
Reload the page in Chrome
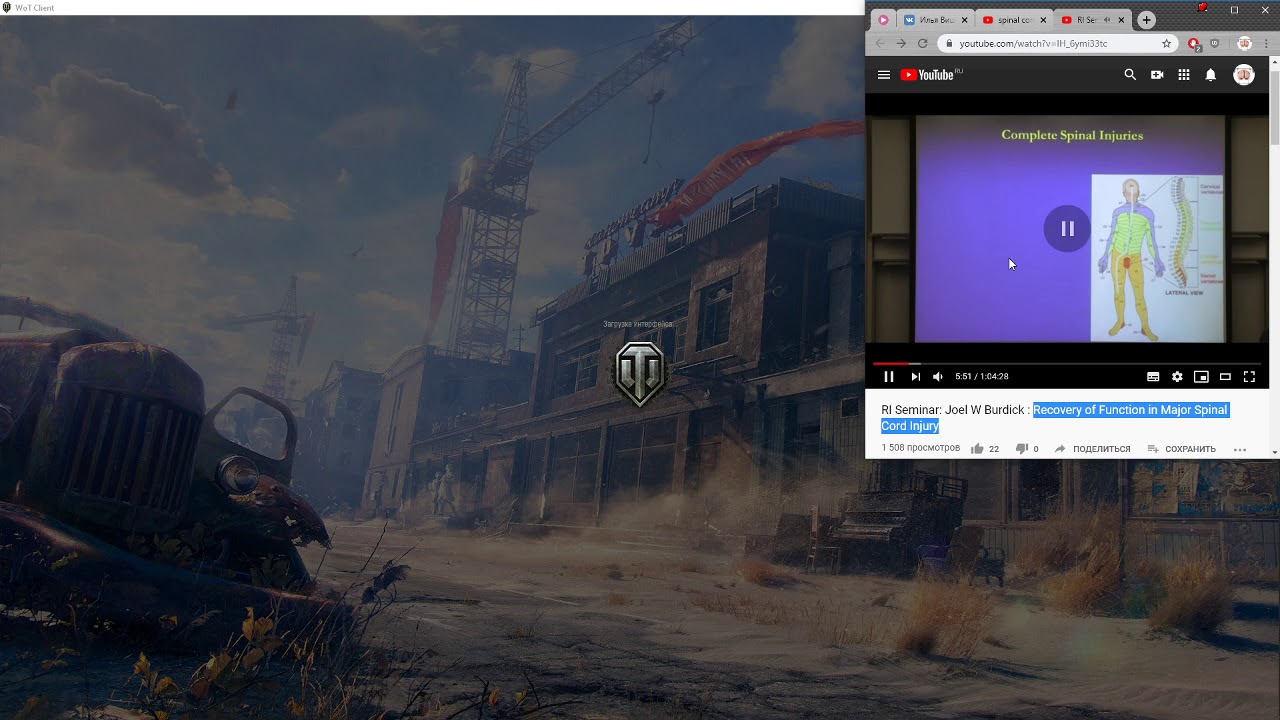point(922,44)
